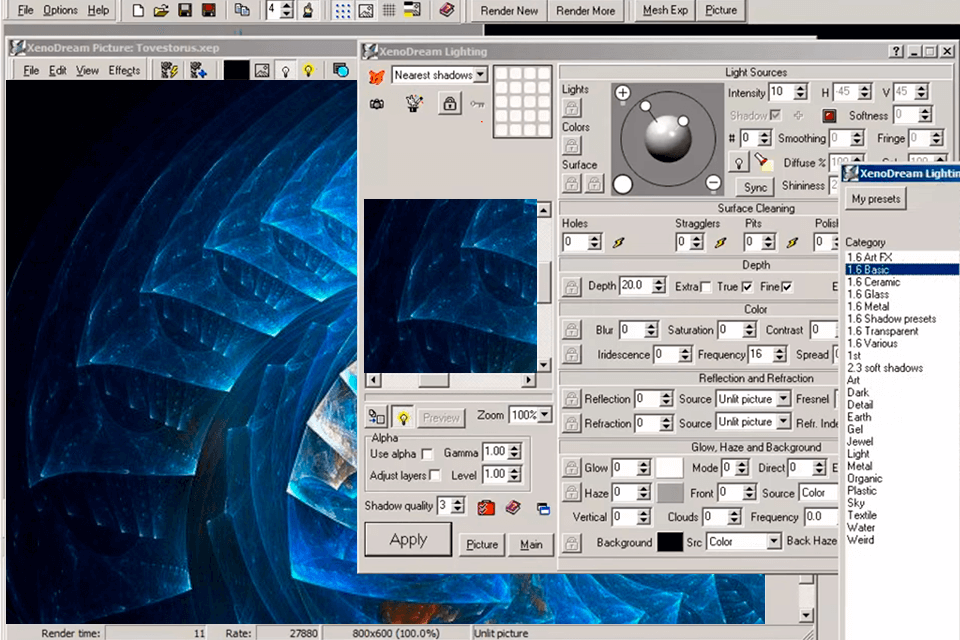This screenshot has width=960, height=640.
Task: Toggle the Adjust layers checkbox
Action: pyautogui.click(x=434, y=475)
